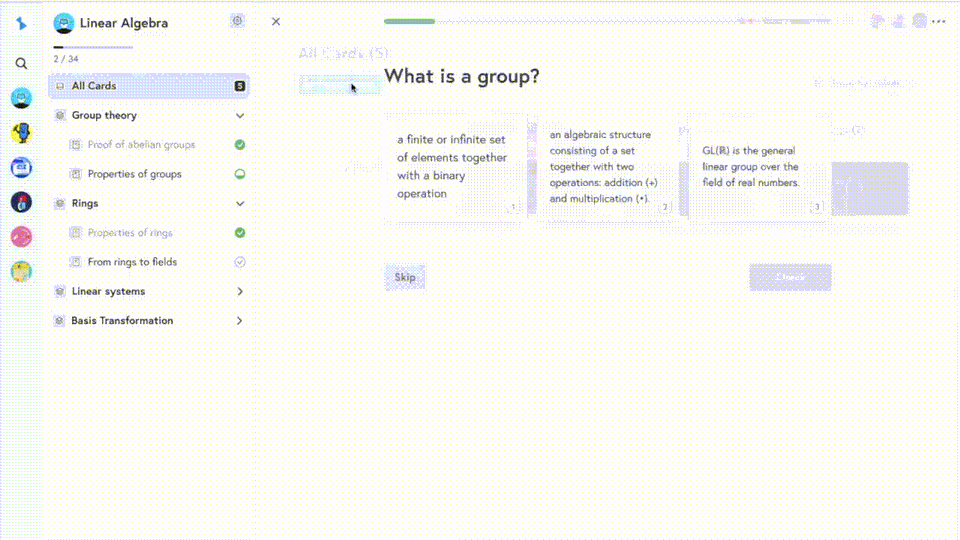This screenshot has width=960, height=540.
Task: Click the deck progress bar above 2 / 34
Action: click(93, 47)
